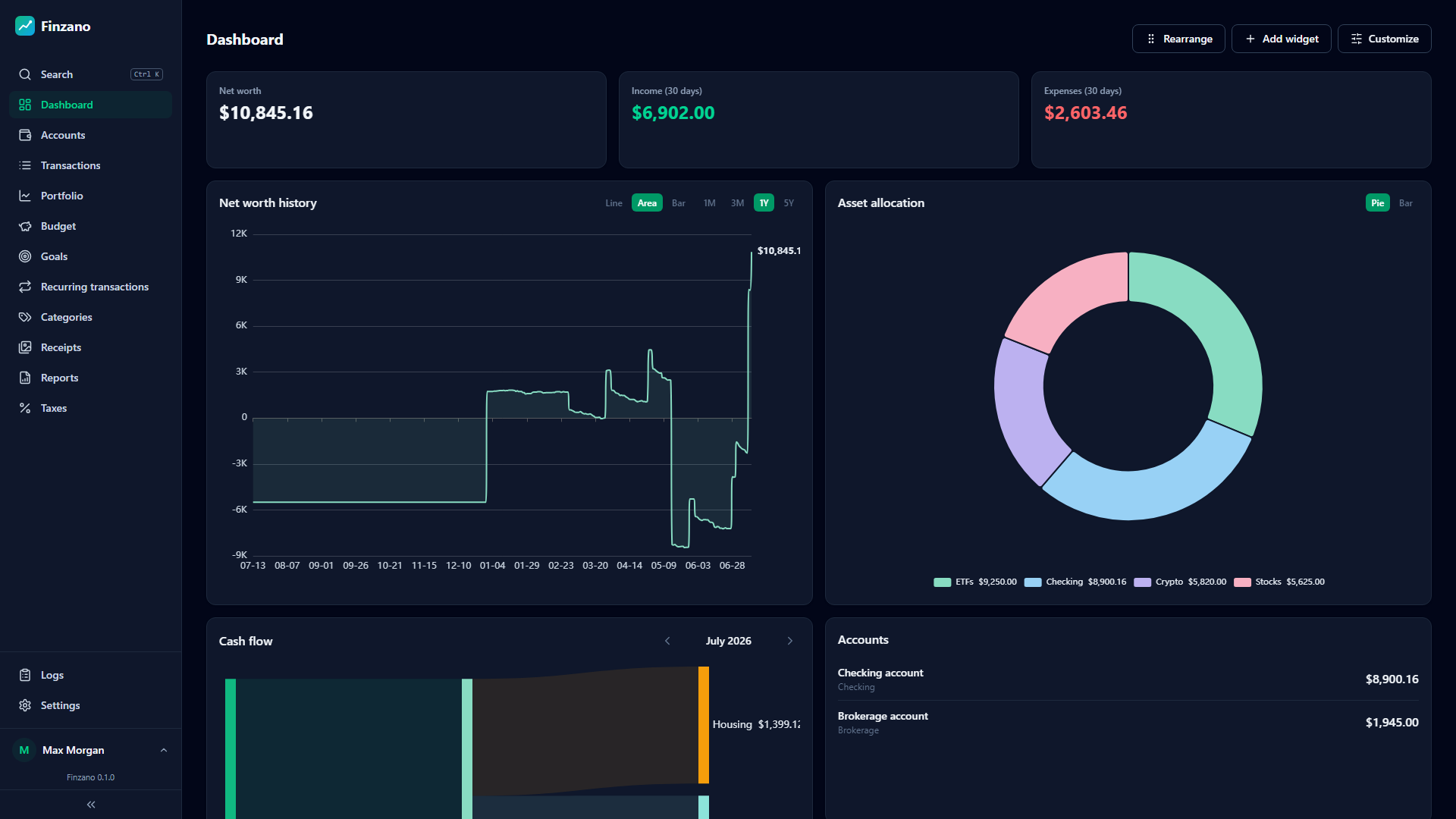
Task: Navigate to Portfolio
Action: pyautogui.click(x=91, y=196)
